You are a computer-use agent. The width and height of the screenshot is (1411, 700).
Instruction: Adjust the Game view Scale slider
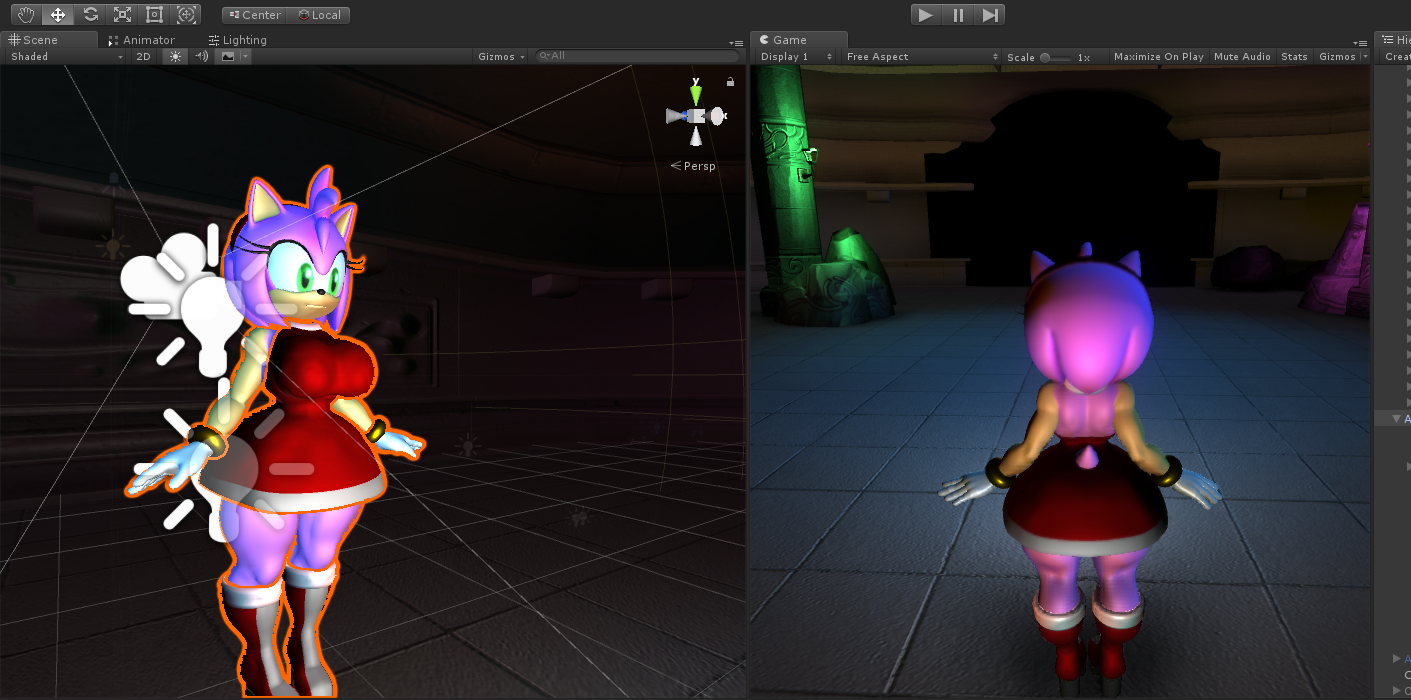point(1055,58)
